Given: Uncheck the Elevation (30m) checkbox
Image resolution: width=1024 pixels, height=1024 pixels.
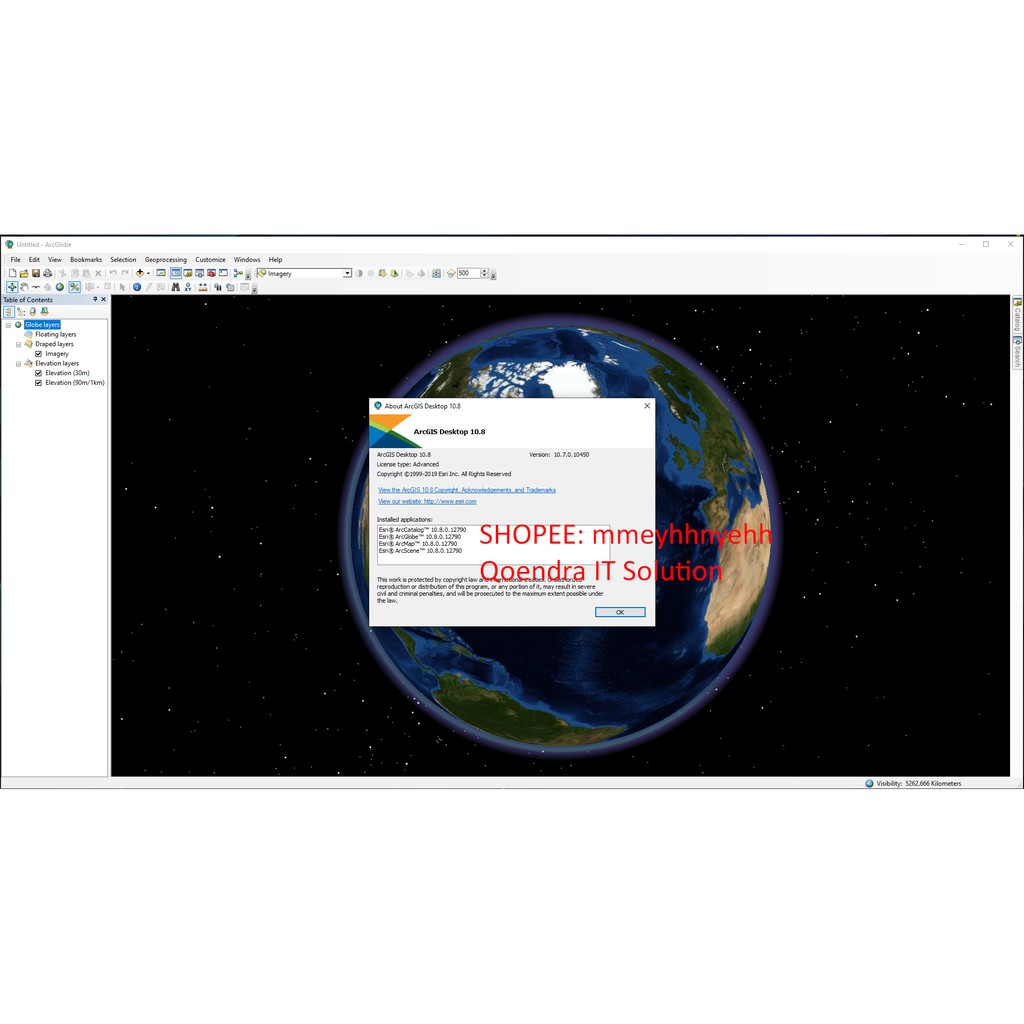Looking at the screenshot, I should (38, 373).
